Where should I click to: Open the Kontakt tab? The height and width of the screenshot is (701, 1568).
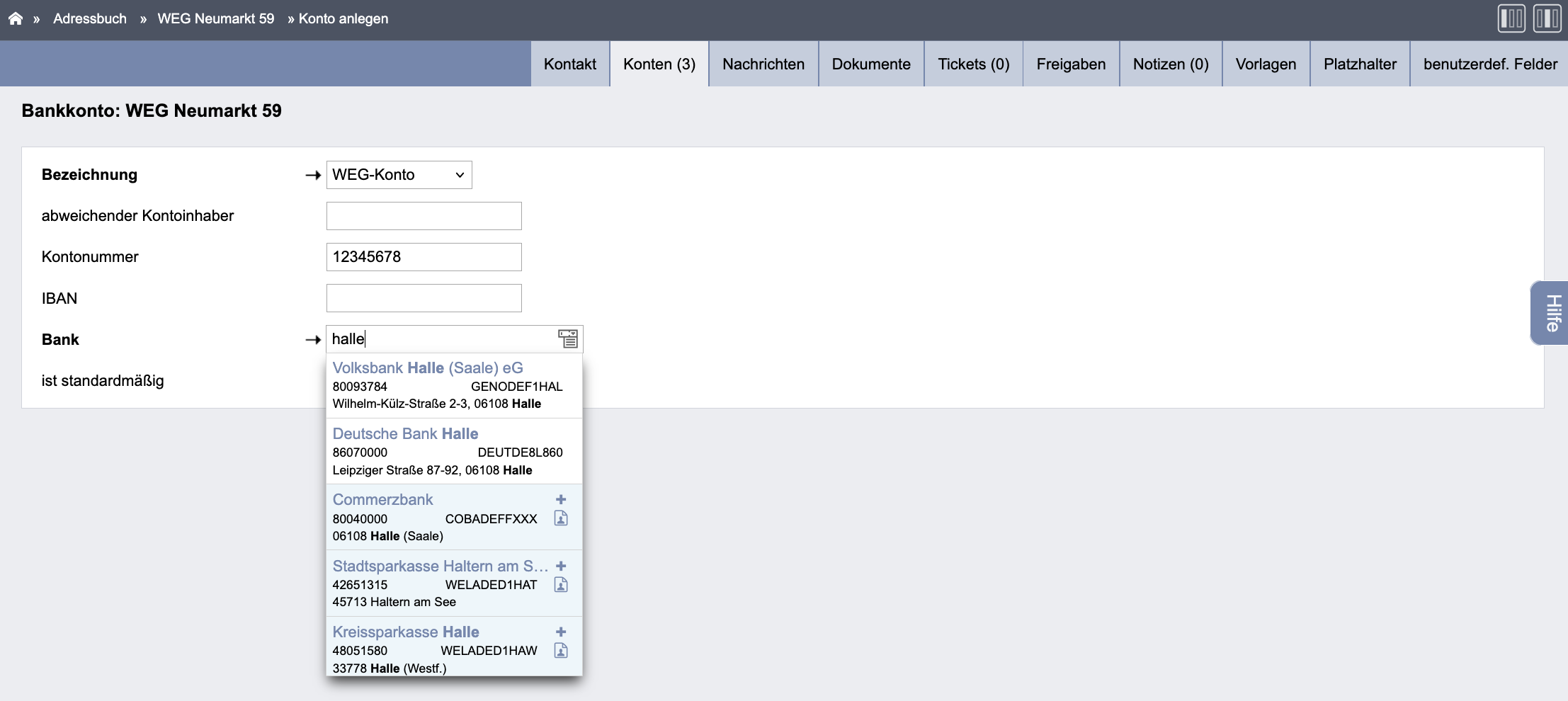tap(570, 64)
